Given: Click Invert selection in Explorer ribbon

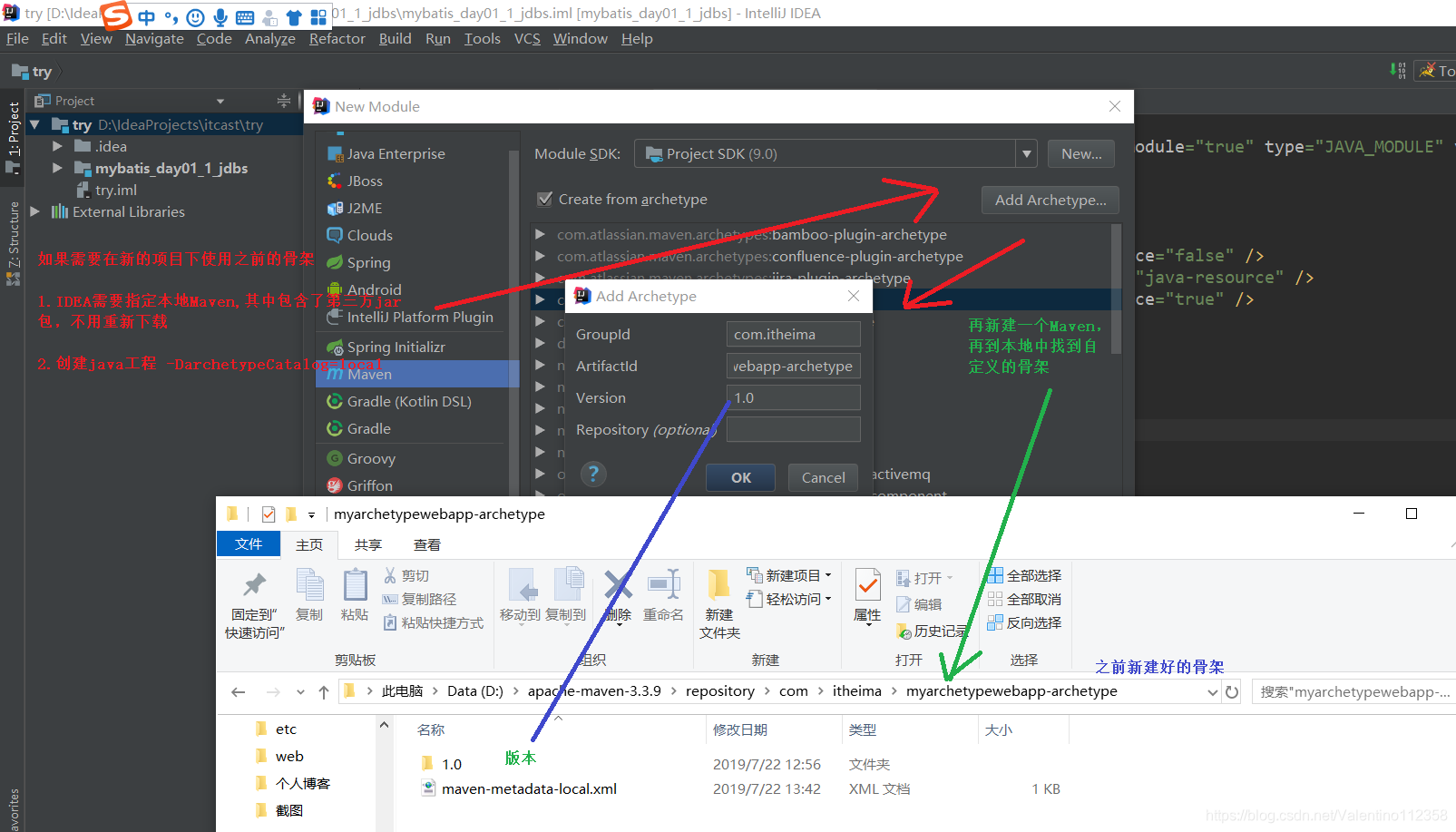Looking at the screenshot, I should (1024, 623).
